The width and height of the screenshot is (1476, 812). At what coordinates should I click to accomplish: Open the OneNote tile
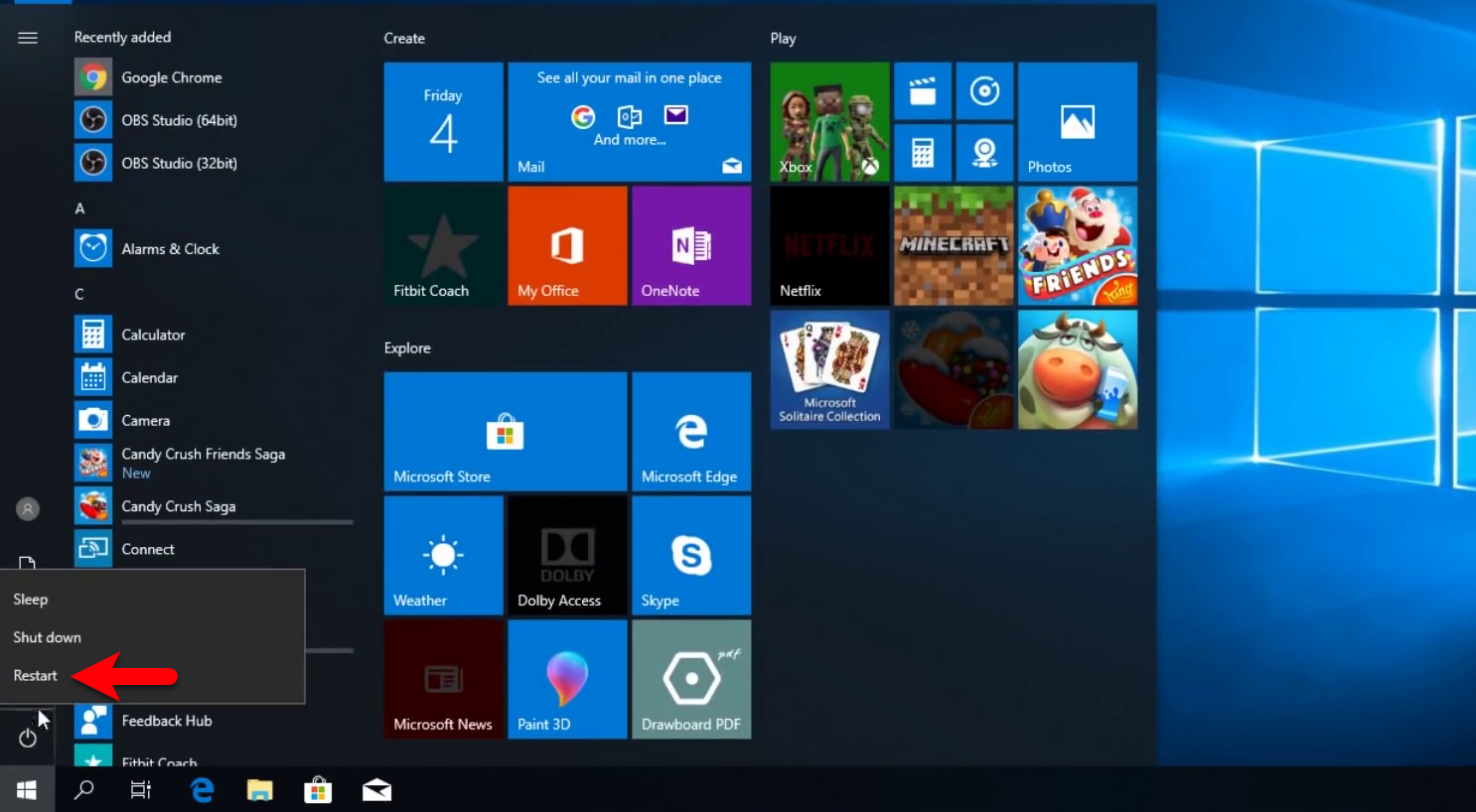tap(691, 246)
